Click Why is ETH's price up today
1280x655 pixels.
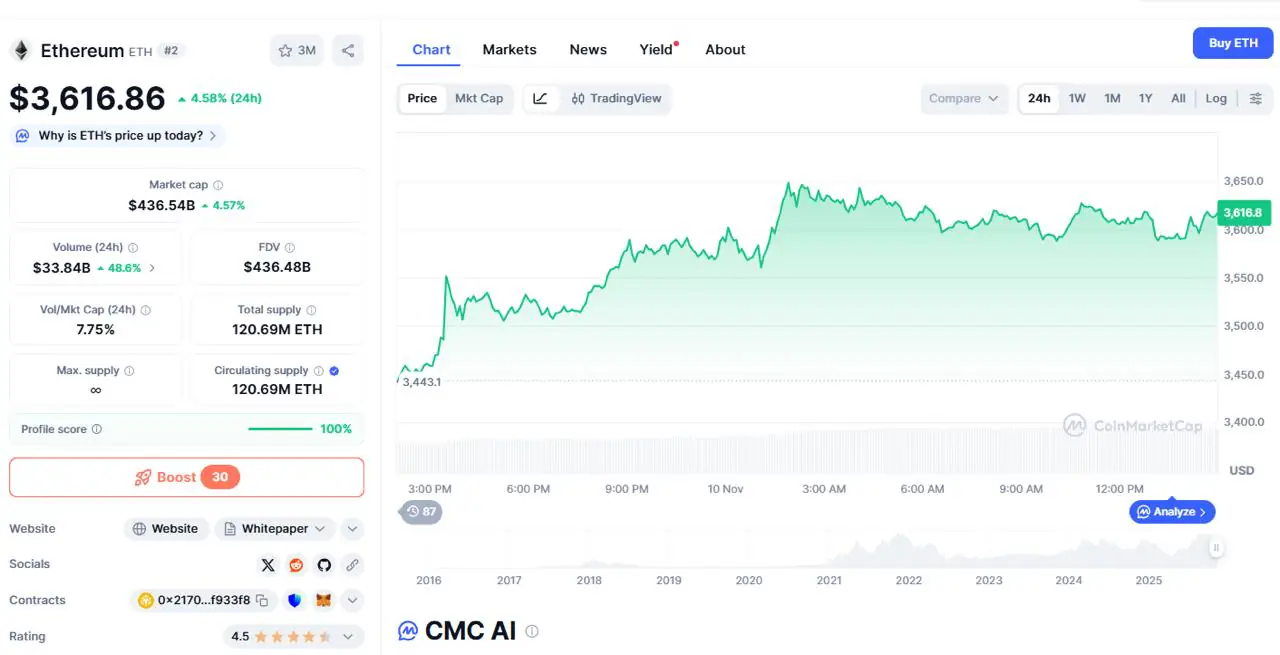(x=120, y=135)
